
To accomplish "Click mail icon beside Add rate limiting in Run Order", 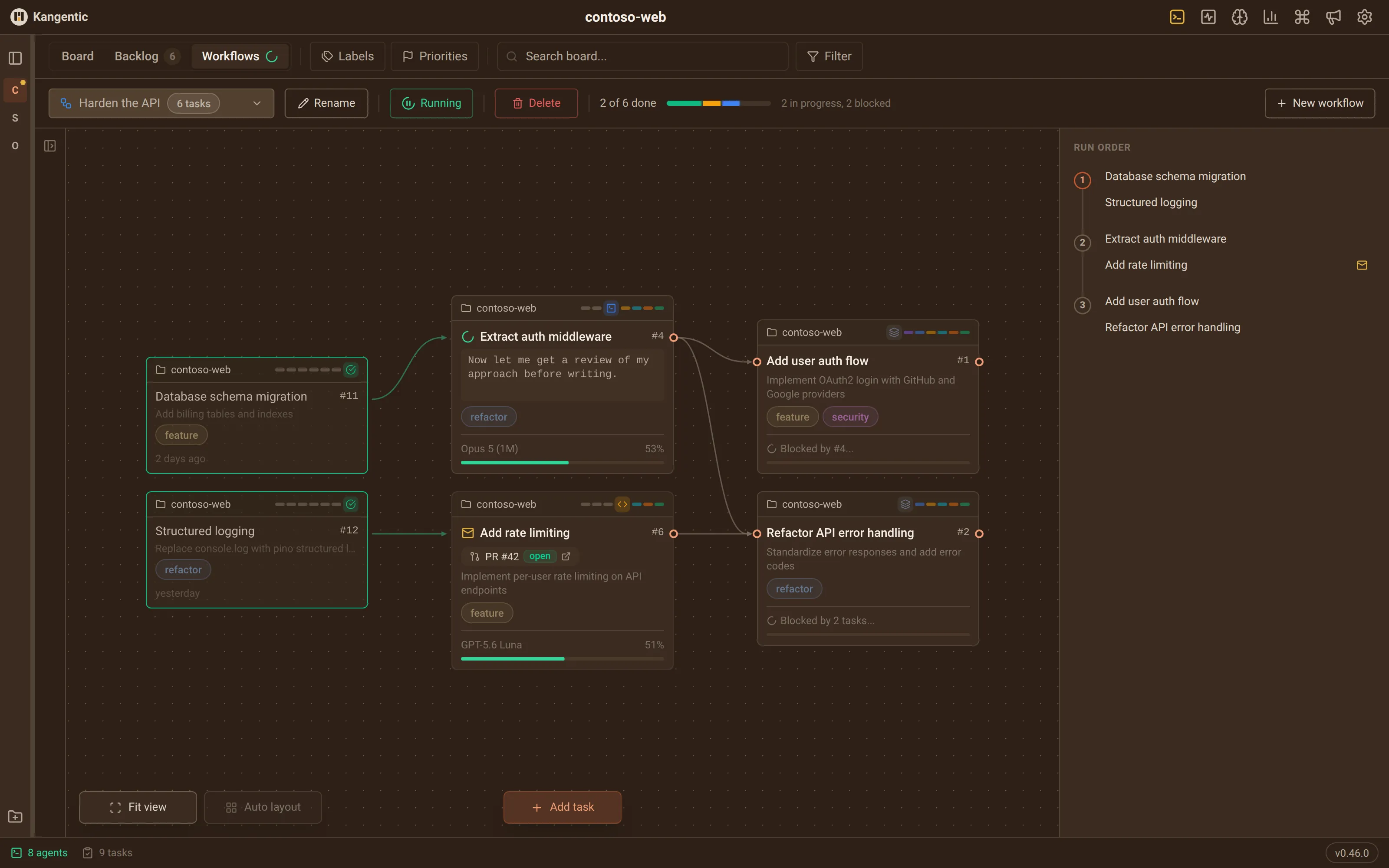I will coord(1362,265).
